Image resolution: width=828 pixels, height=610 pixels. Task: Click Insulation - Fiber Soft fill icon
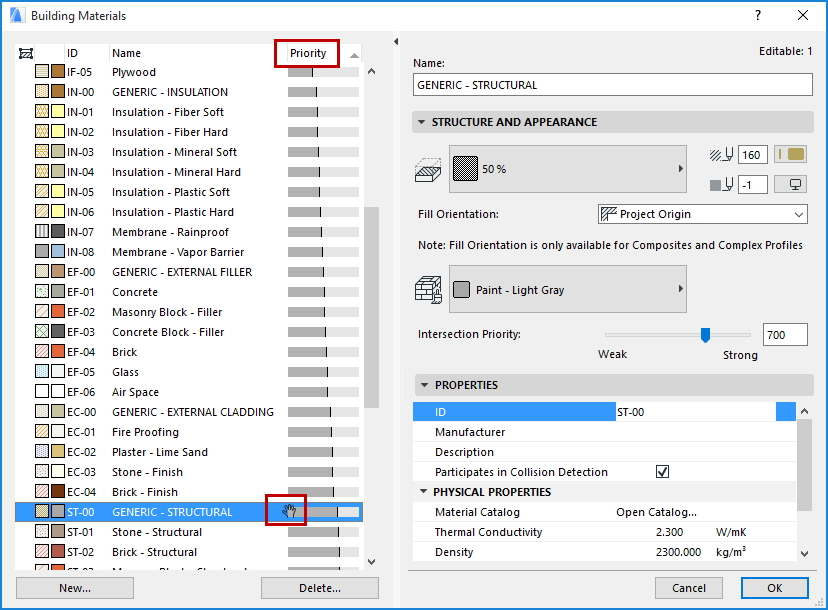[42, 112]
